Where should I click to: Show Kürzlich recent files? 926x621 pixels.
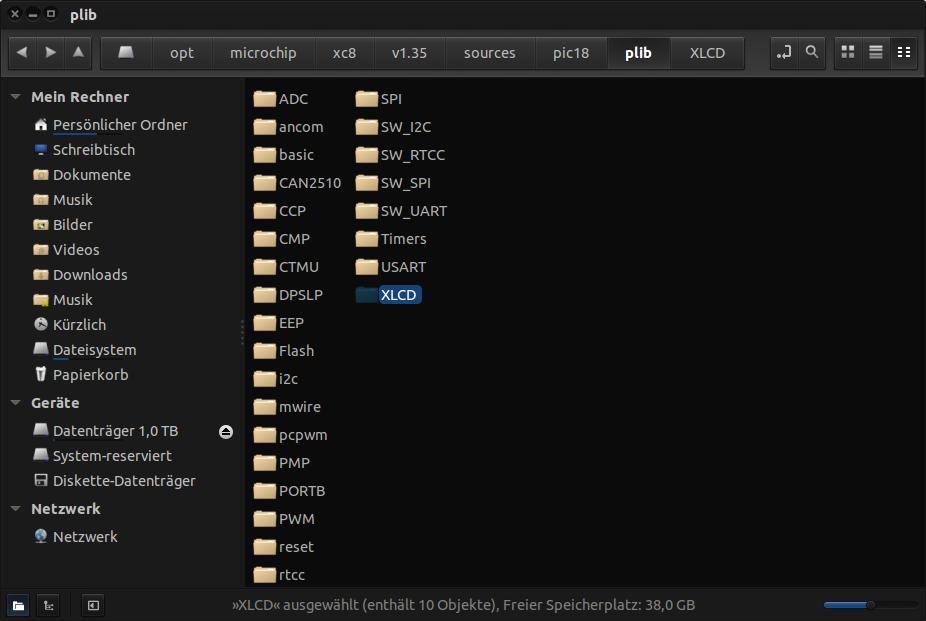79,325
